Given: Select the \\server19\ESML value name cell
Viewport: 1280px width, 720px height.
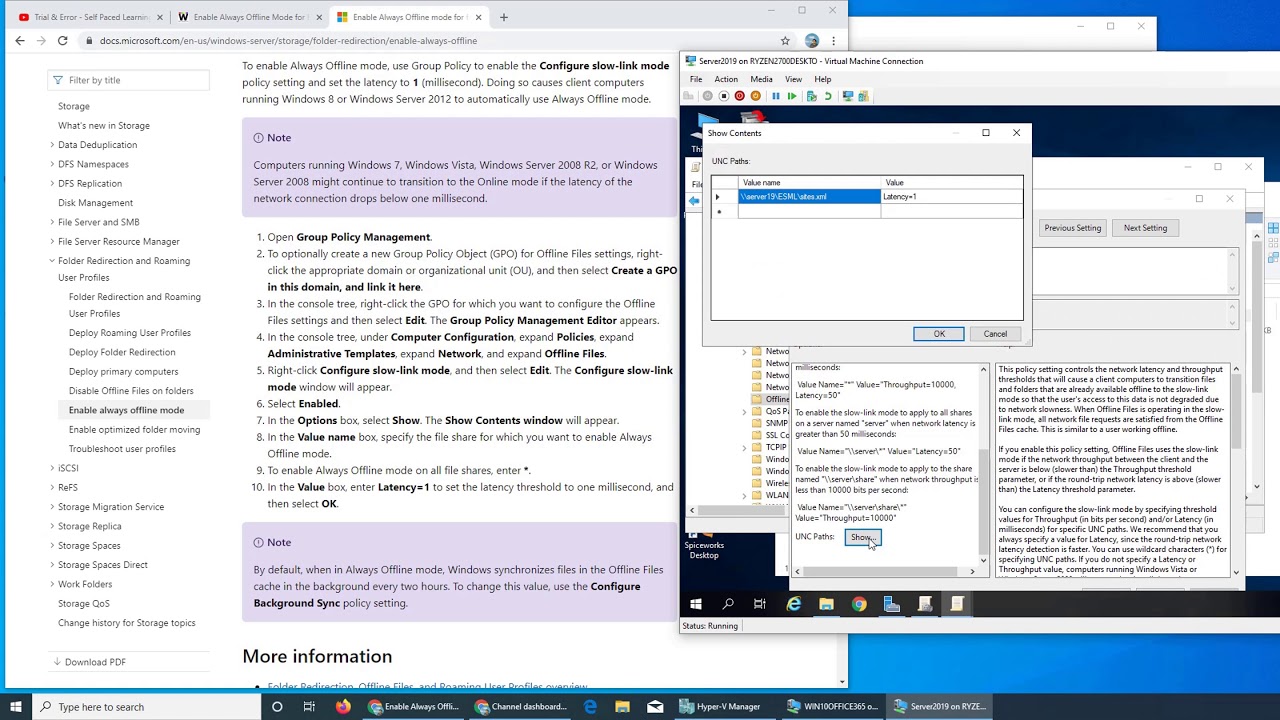Looking at the screenshot, I should pyautogui.click(x=809, y=197).
